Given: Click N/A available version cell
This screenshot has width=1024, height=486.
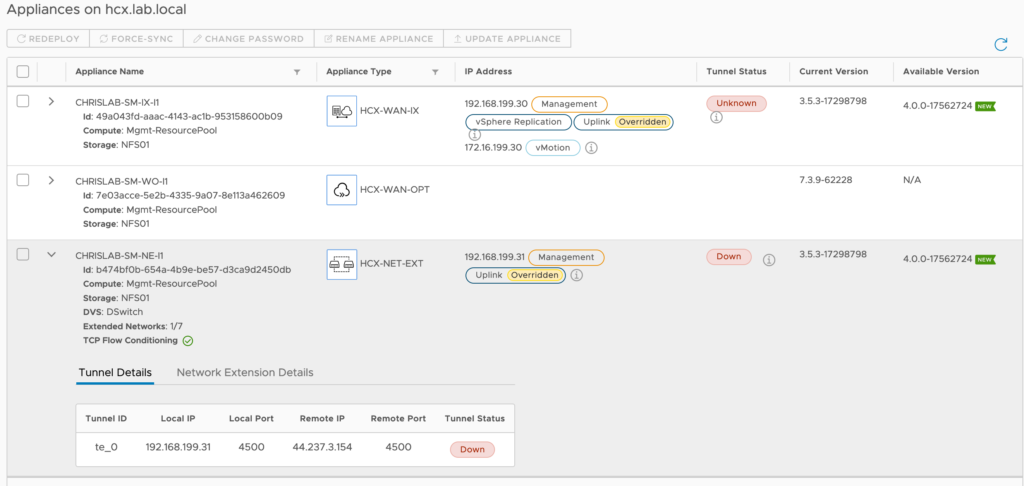Looking at the screenshot, I should coord(912,180).
